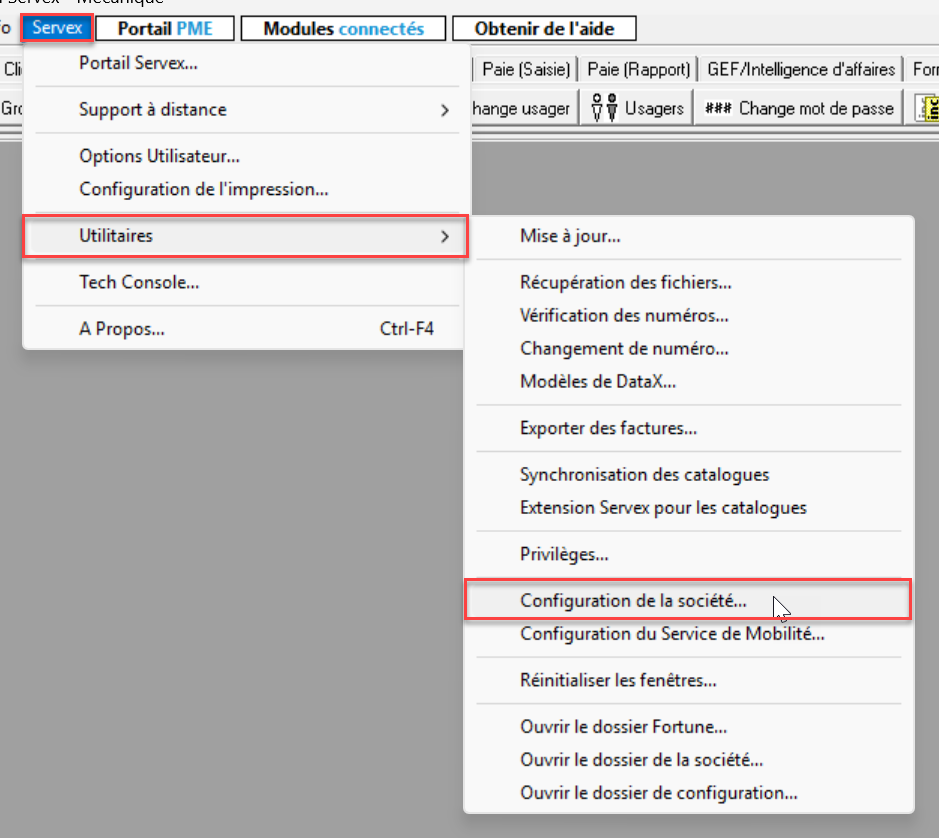The width and height of the screenshot is (939, 838).
Task: Open Tech Console from Servex menu
Action: coord(139,283)
